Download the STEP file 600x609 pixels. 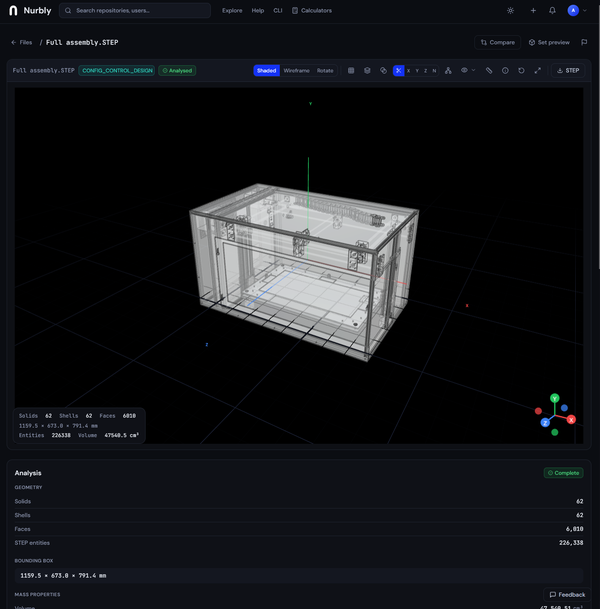(x=568, y=71)
